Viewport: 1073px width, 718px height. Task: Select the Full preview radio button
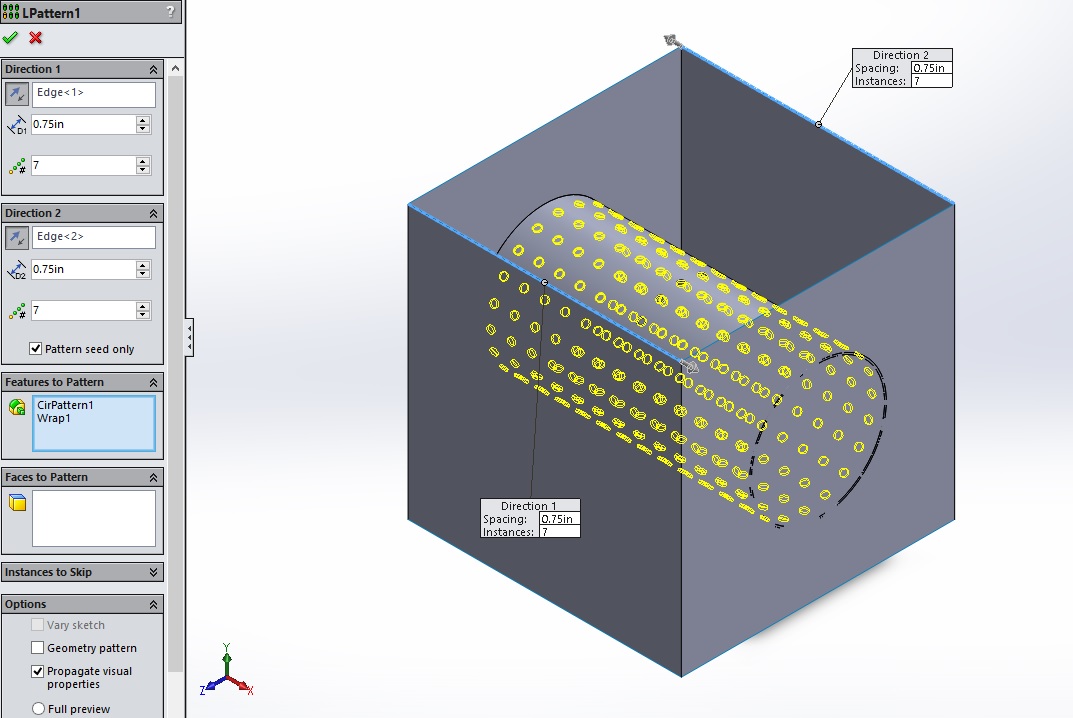[38, 709]
